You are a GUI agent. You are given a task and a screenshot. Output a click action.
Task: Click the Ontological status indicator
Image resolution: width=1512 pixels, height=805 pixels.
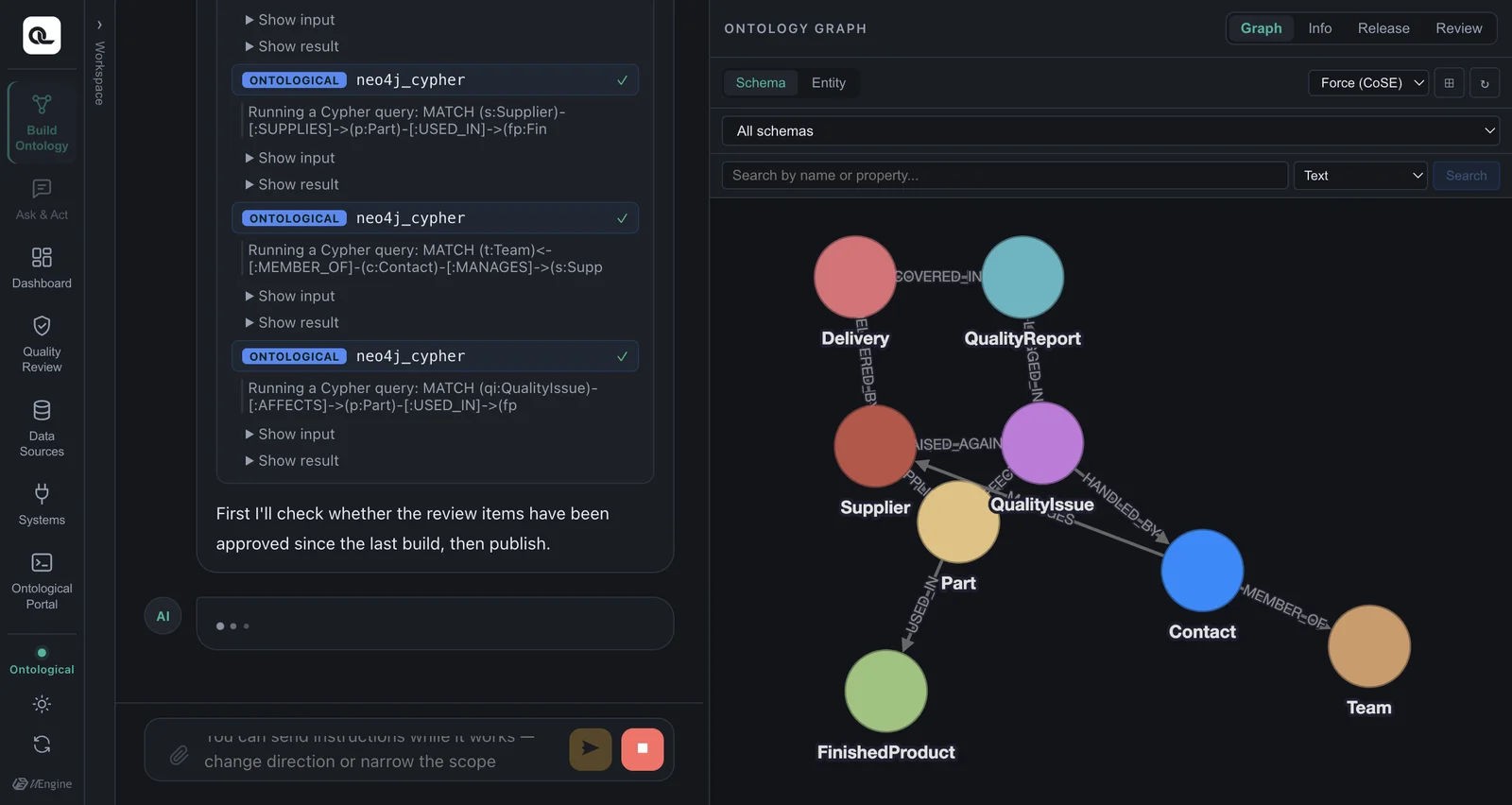coord(42,661)
